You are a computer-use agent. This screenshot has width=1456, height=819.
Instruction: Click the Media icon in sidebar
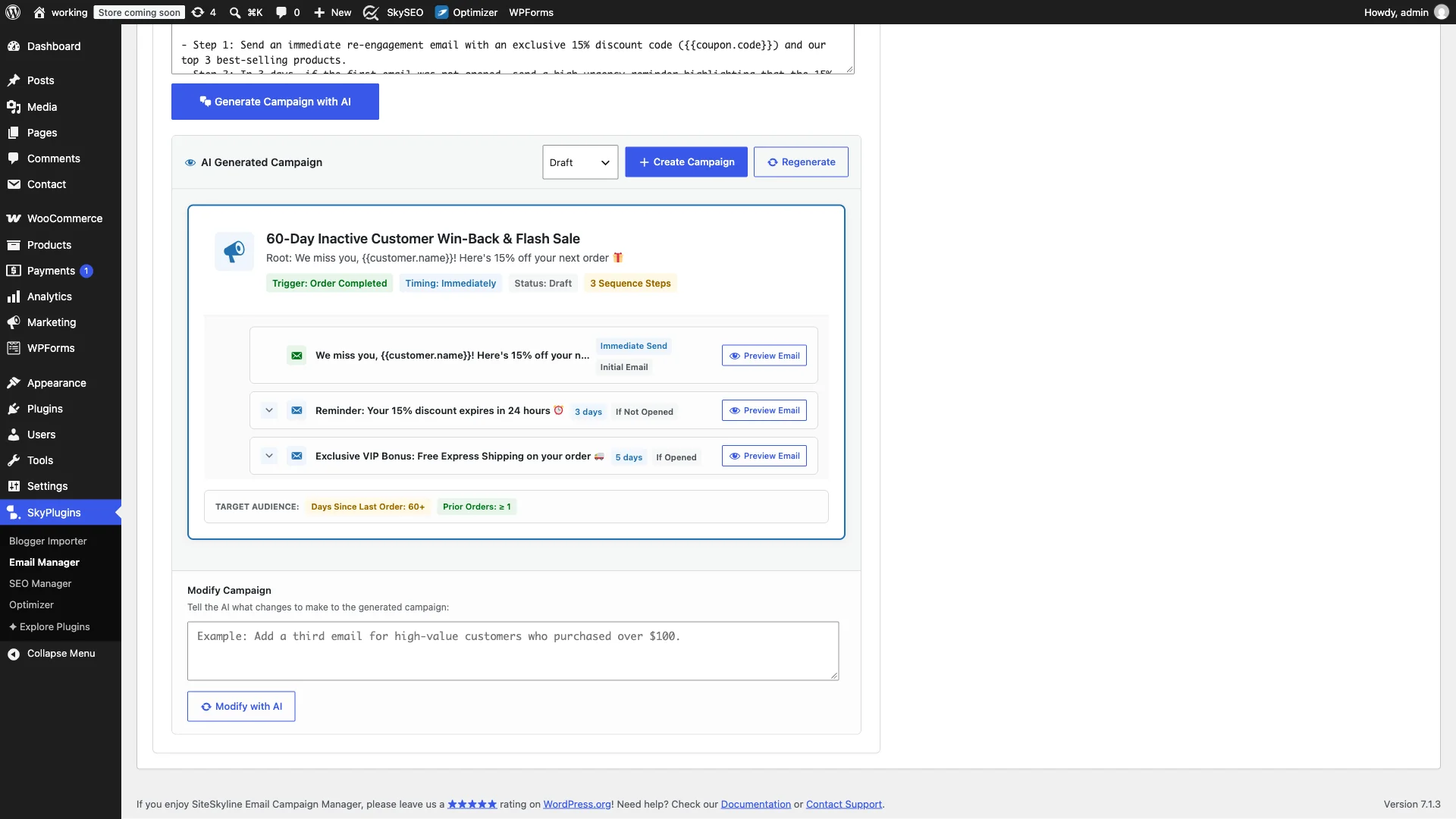(14, 107)
